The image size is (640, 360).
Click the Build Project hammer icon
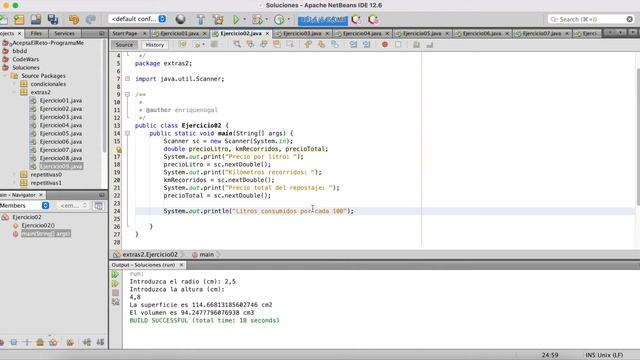pos(200,19)
